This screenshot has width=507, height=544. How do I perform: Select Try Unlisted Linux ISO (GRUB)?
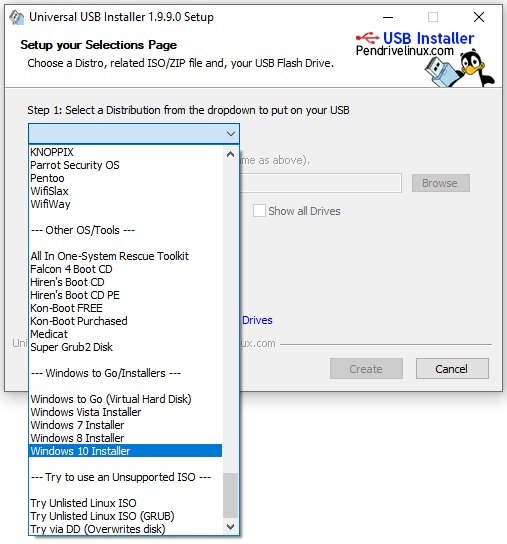[x=125, y=516]
